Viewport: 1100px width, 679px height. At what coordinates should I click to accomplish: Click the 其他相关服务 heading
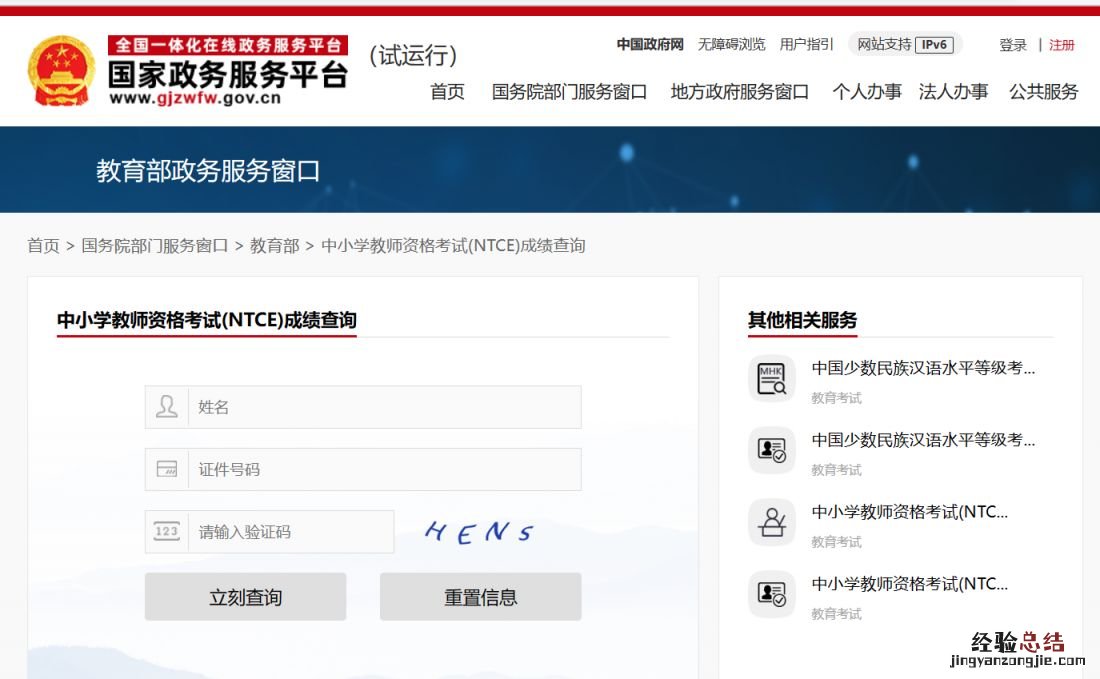(x=803, y=320)
